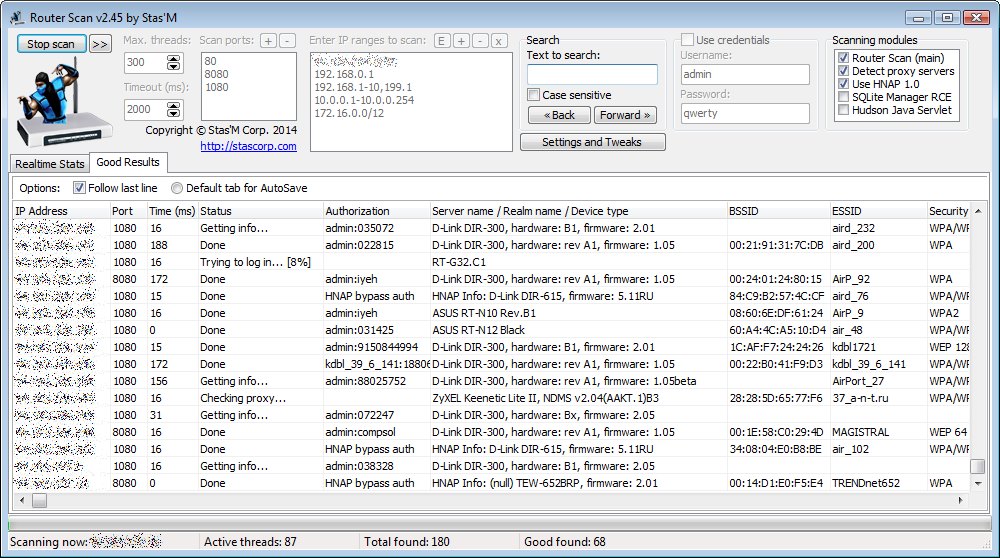Increase Max. threads with the spinner
This screenshot has width=1000, height=558.
173,59
